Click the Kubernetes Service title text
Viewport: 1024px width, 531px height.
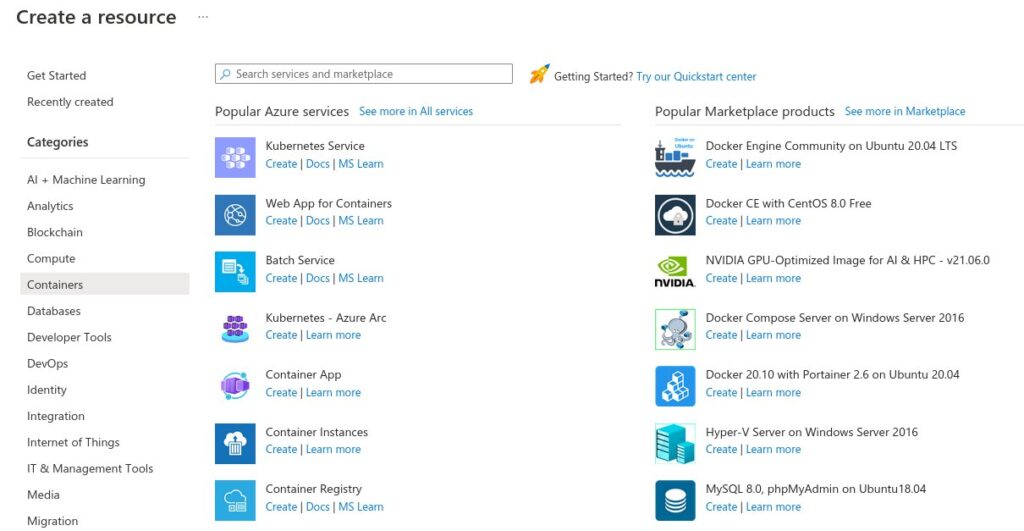(x=315, y=146)
